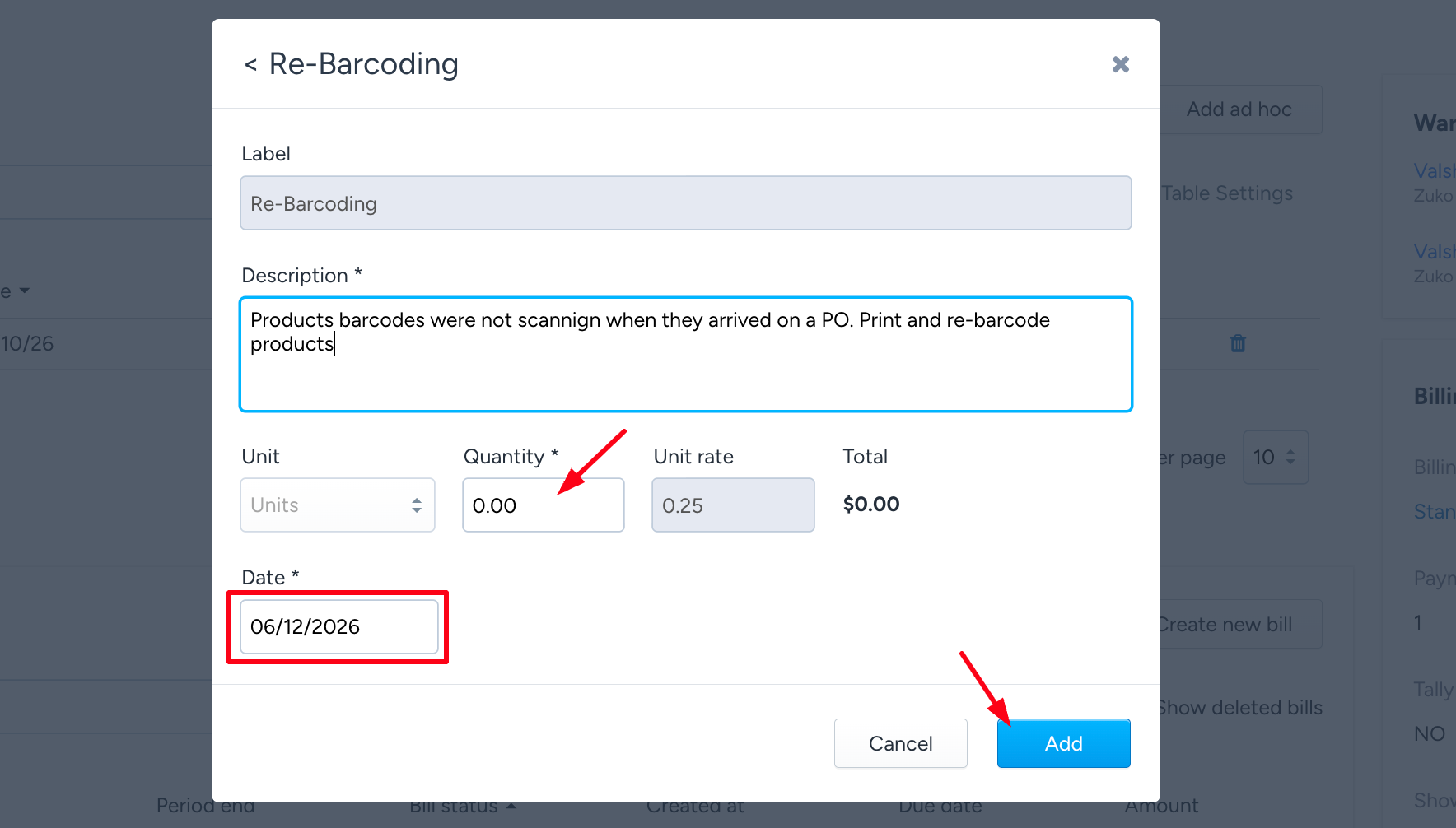Go back using the chevron before Re-Barcoding
The image size is (1456, 828).
tap(250, 64)
